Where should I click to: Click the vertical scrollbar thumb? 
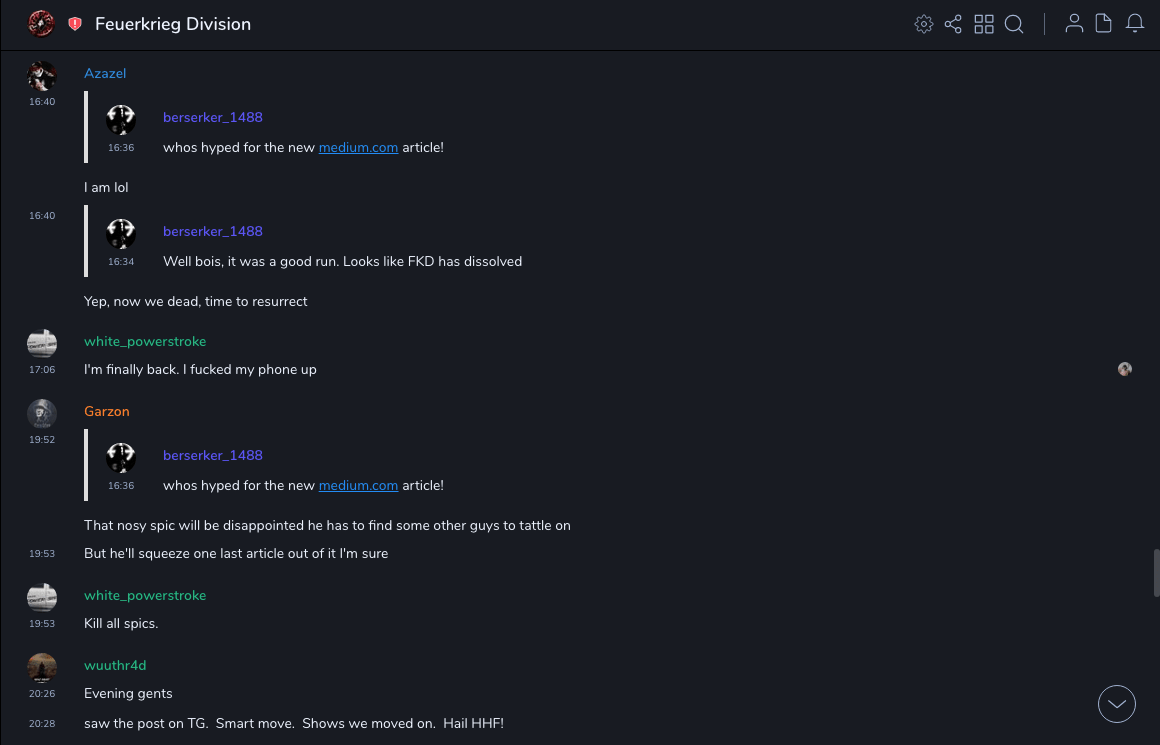(1156, 572)
